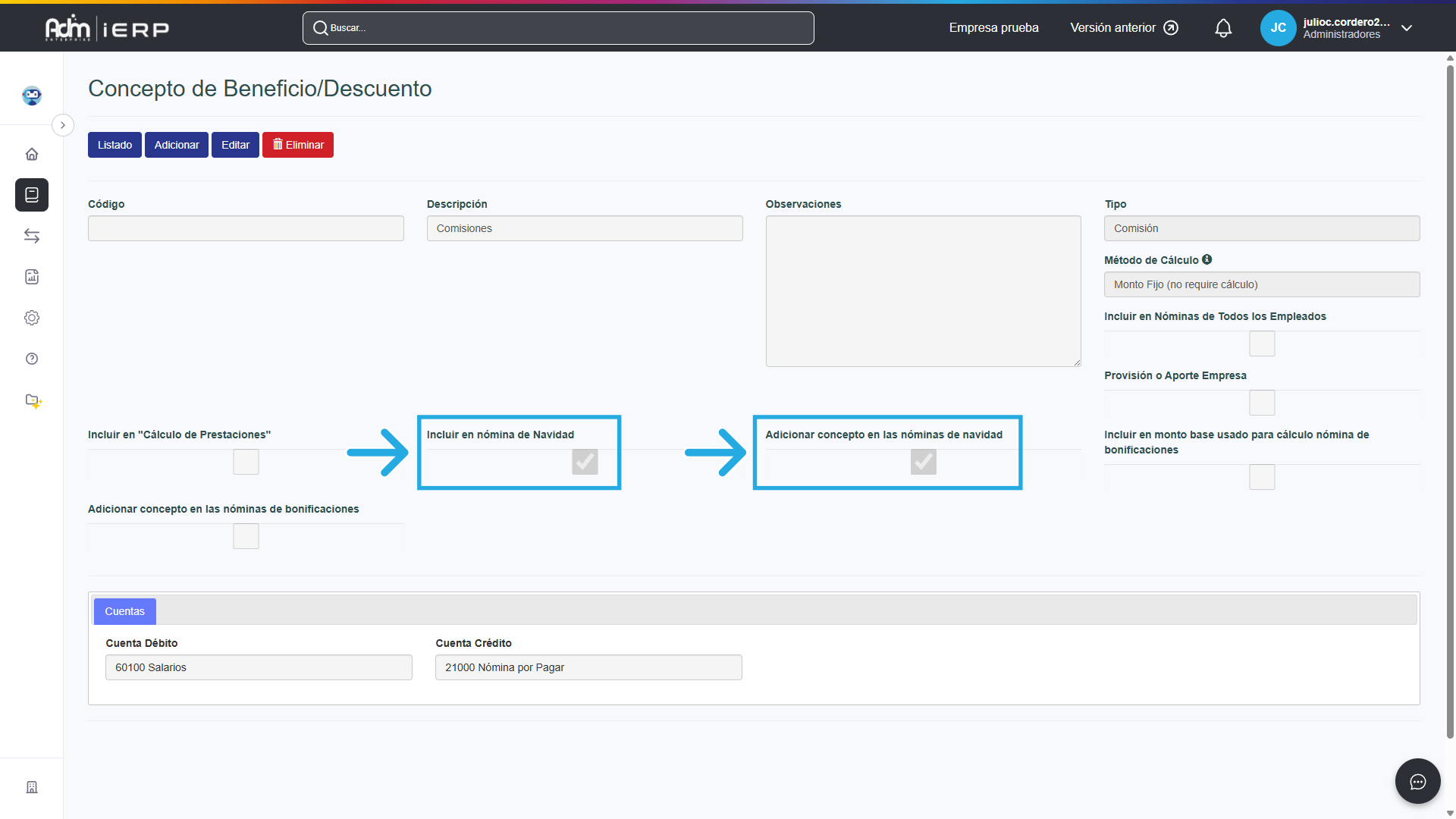This screenshot has height=819, width=1456.
Task: Toggle Provisión o Aporte Empresa checkbox
Action: point(1262,403)
